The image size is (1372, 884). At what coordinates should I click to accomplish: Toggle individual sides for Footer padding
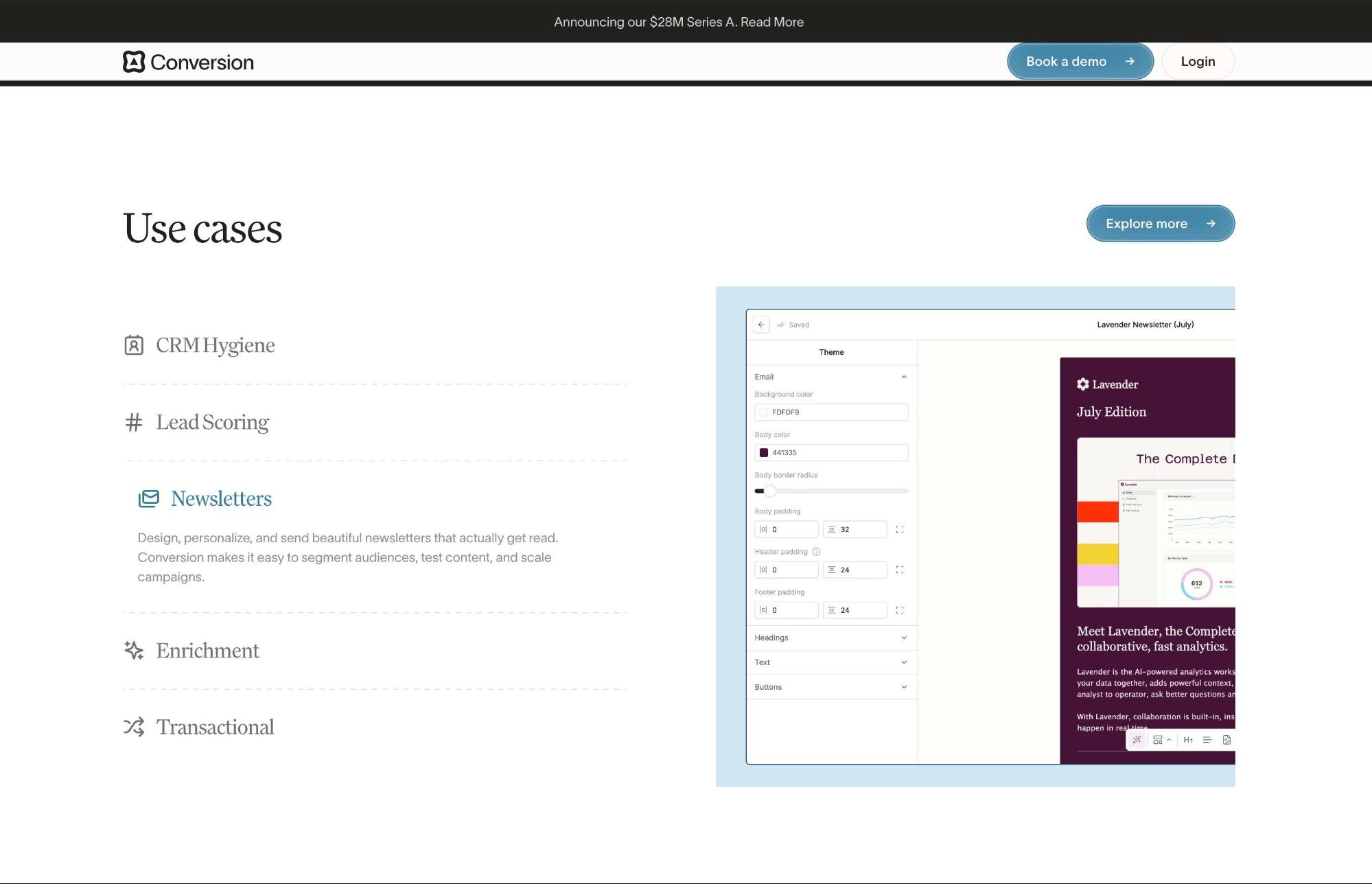pos(899,610)
